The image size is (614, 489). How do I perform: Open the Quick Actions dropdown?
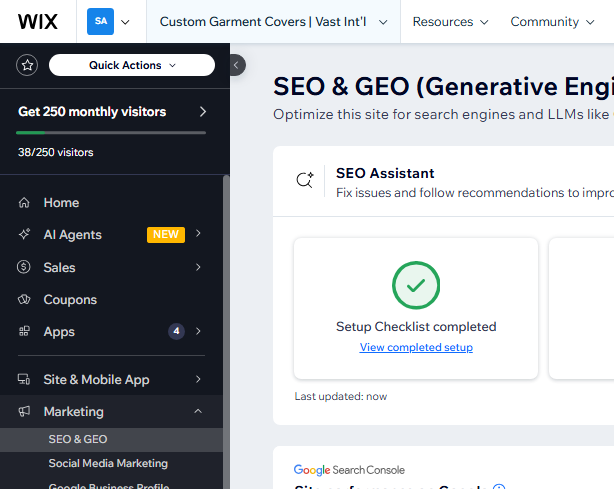pyautogui.click(x=132, y=65)
